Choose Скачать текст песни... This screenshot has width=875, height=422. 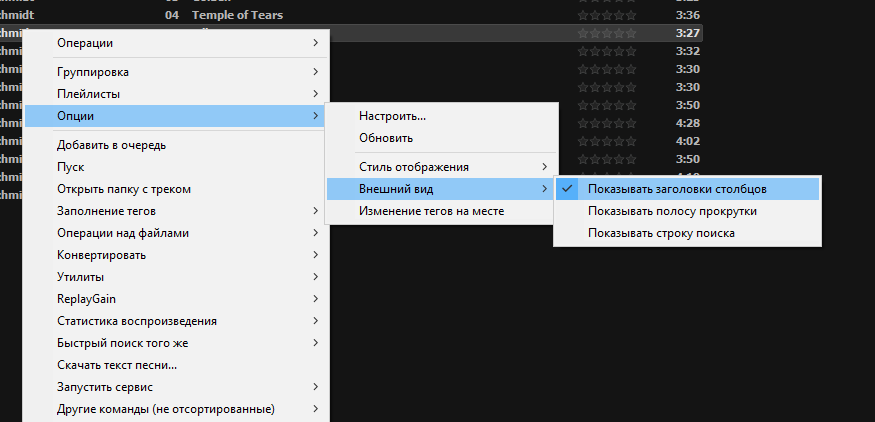point(175,365)
